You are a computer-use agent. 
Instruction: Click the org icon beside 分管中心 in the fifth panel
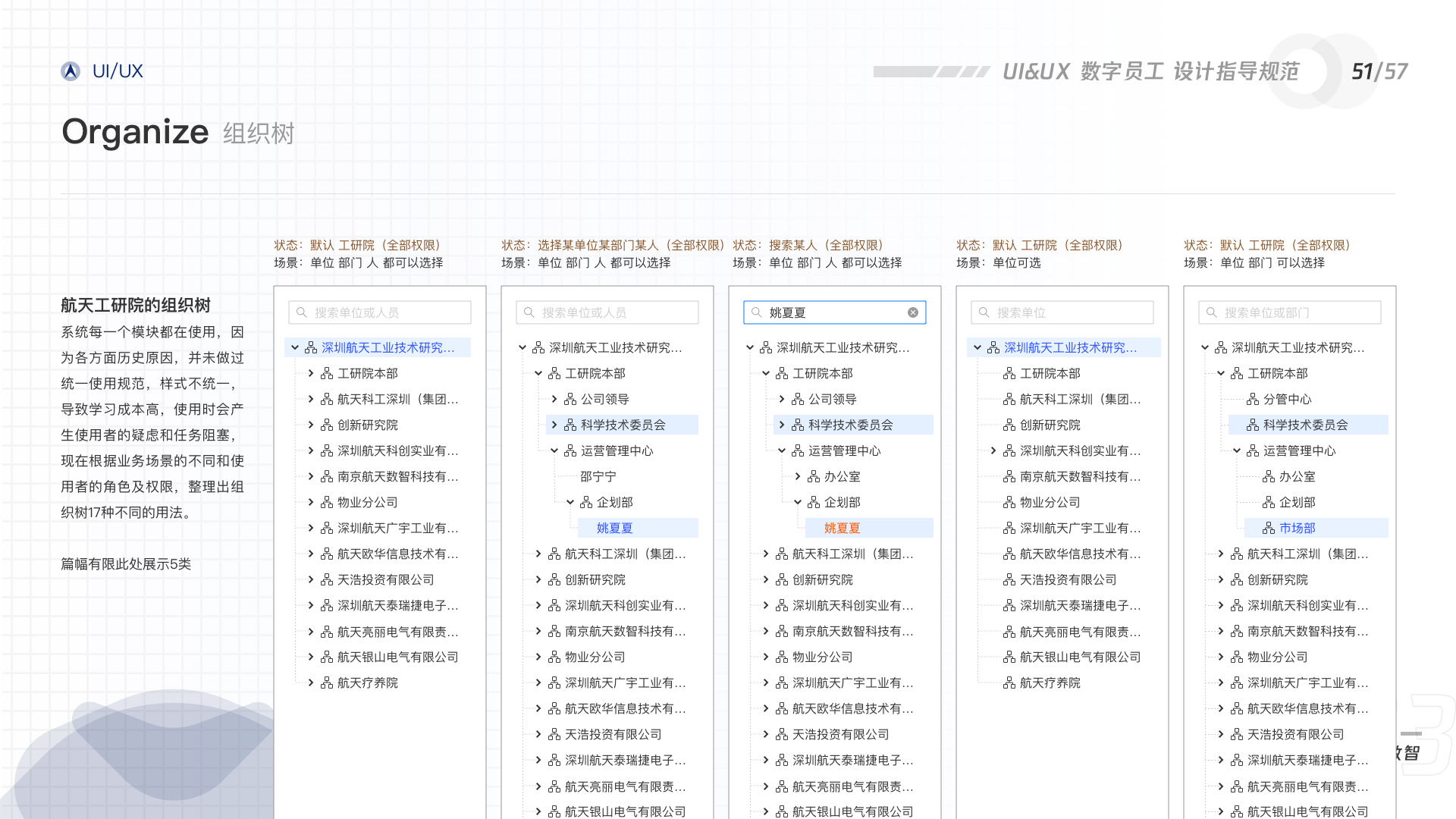click(x=1253, y=399)
